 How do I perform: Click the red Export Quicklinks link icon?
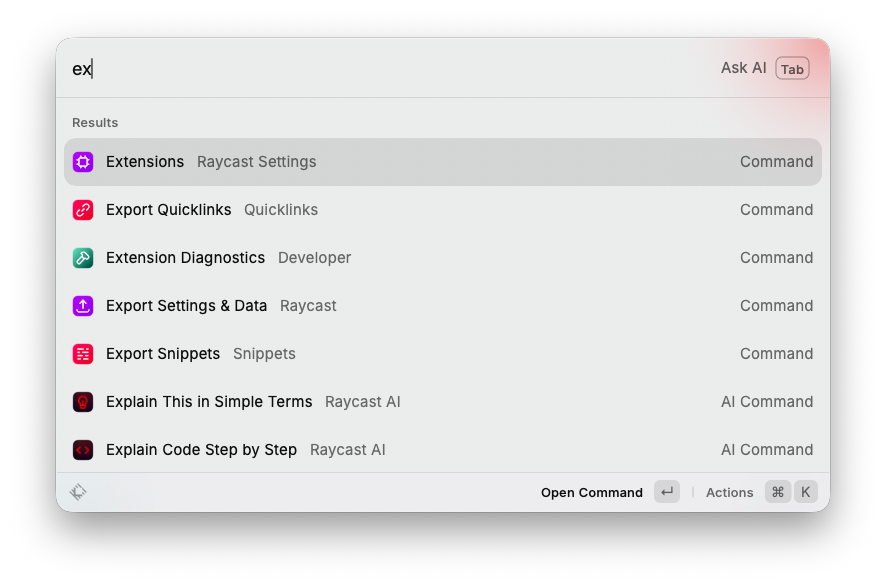[83, 210]
